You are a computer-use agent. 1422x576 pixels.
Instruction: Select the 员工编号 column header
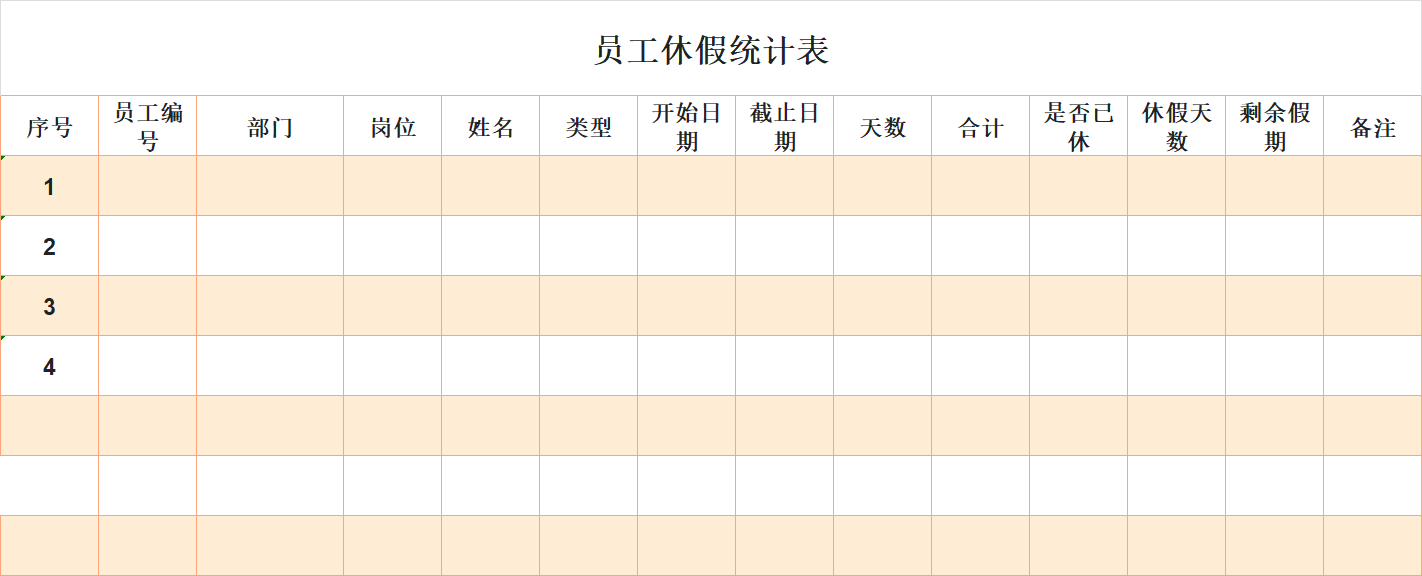click(146, 126)
